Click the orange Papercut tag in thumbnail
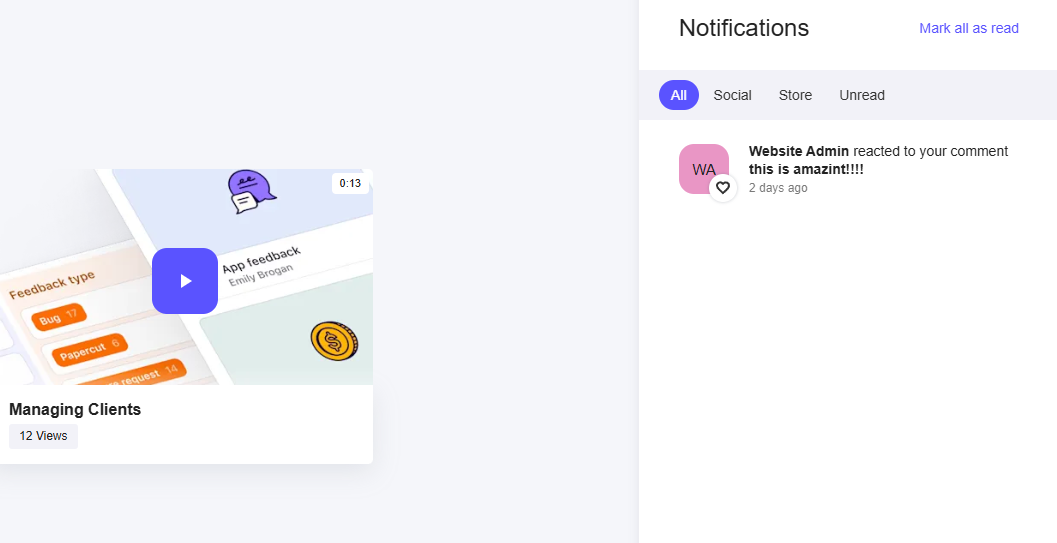Viewport: 1057px width, 543px height. pyautogui.click(x=89, y=350)
